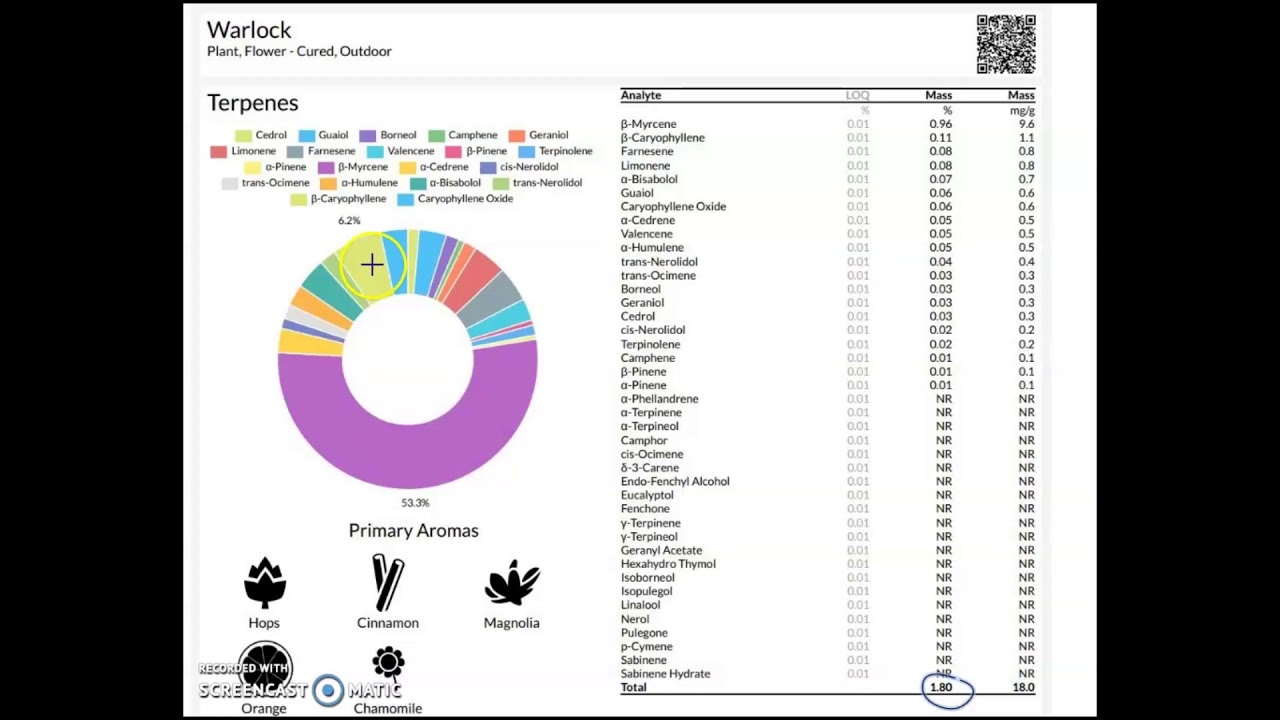Click the Sabinene Hydrate row name
The image size is (1280, 720).
click(666, 674)
